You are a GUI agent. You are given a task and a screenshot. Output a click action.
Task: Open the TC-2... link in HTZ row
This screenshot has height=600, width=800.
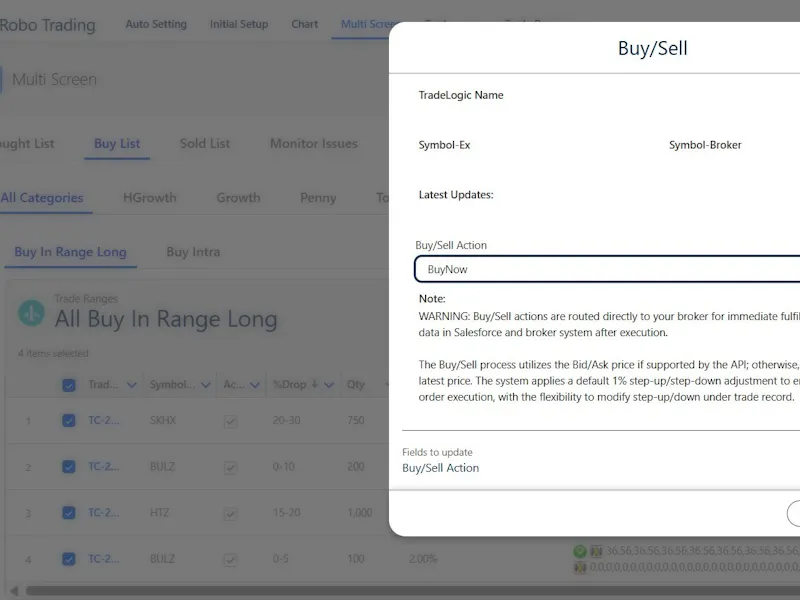click(104, 512)
